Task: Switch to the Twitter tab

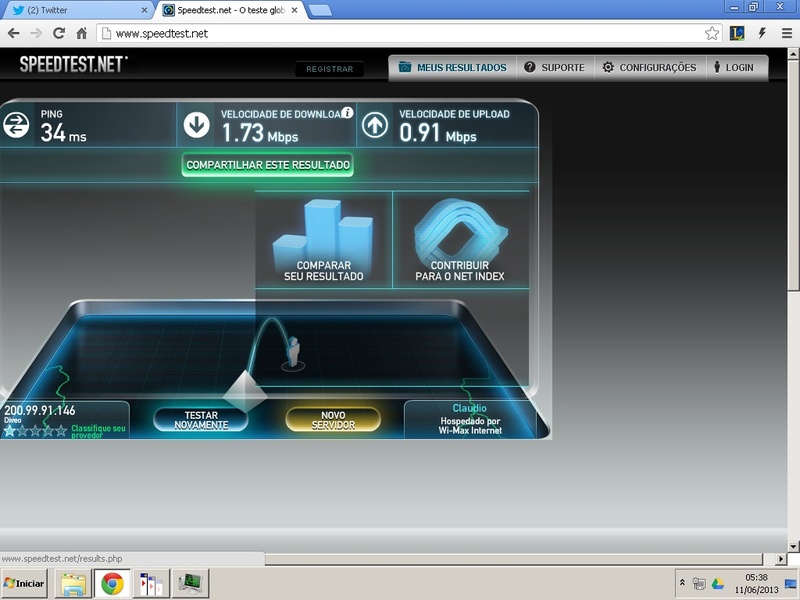Action: 78,10
